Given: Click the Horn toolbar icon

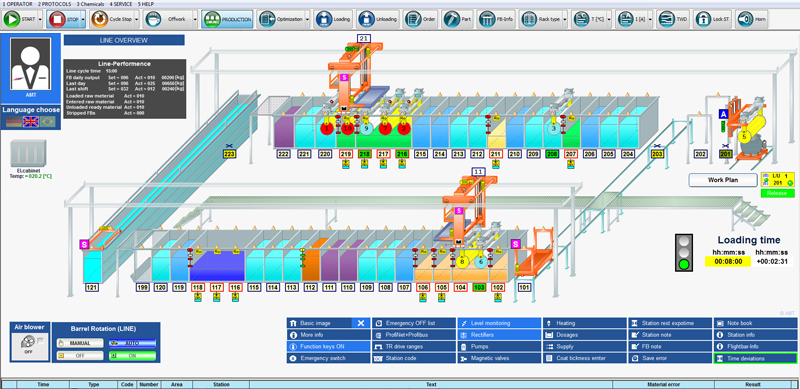Looking at the screenshot, I should [x=744, y=19].
